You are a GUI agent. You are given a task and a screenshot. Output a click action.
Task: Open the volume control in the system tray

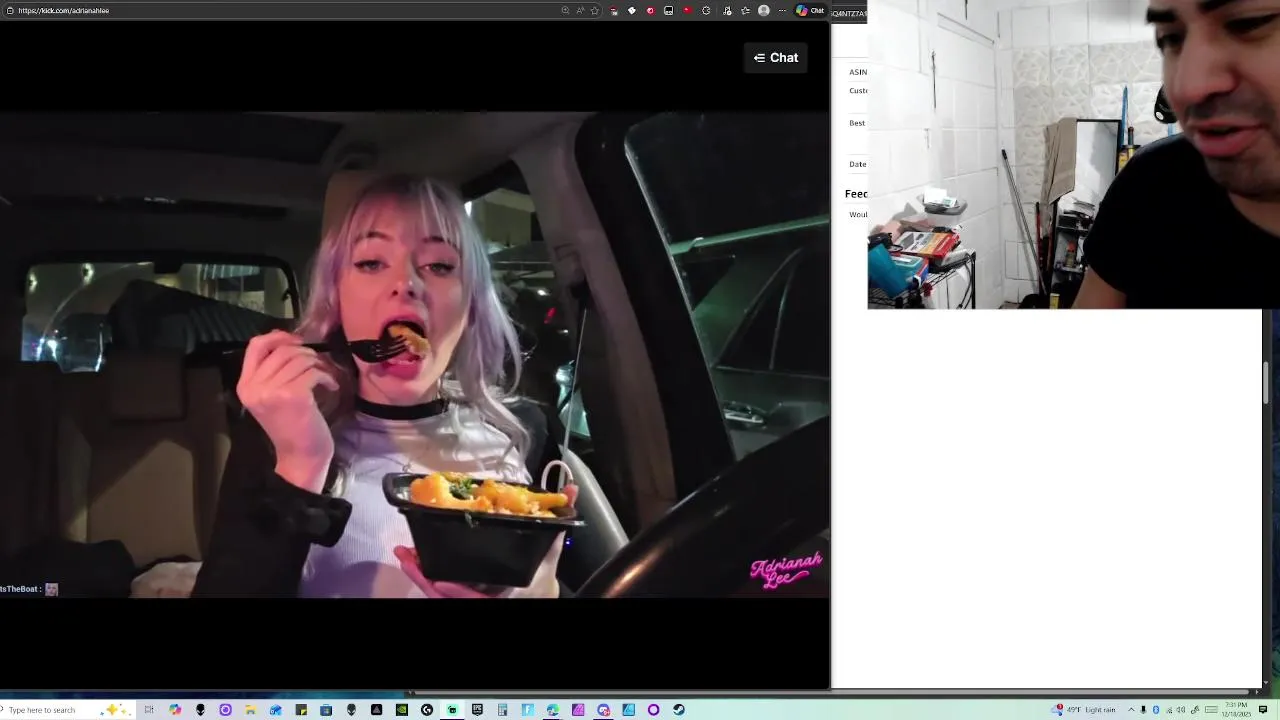(x=1181, y=710)
